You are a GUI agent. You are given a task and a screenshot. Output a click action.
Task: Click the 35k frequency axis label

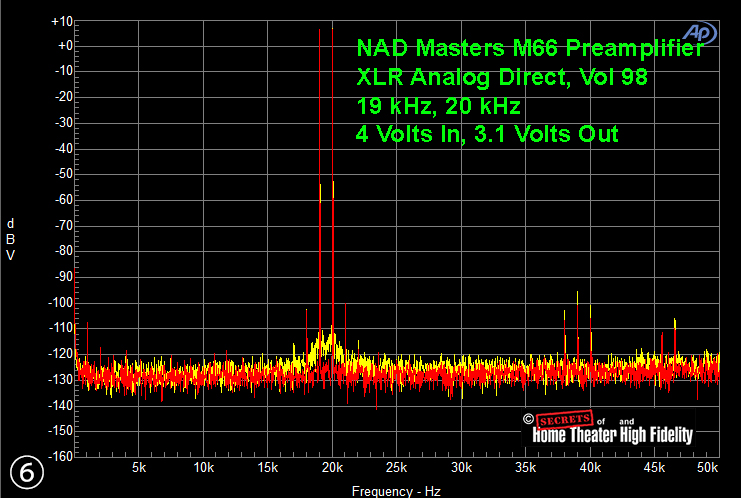click(526, 468)
